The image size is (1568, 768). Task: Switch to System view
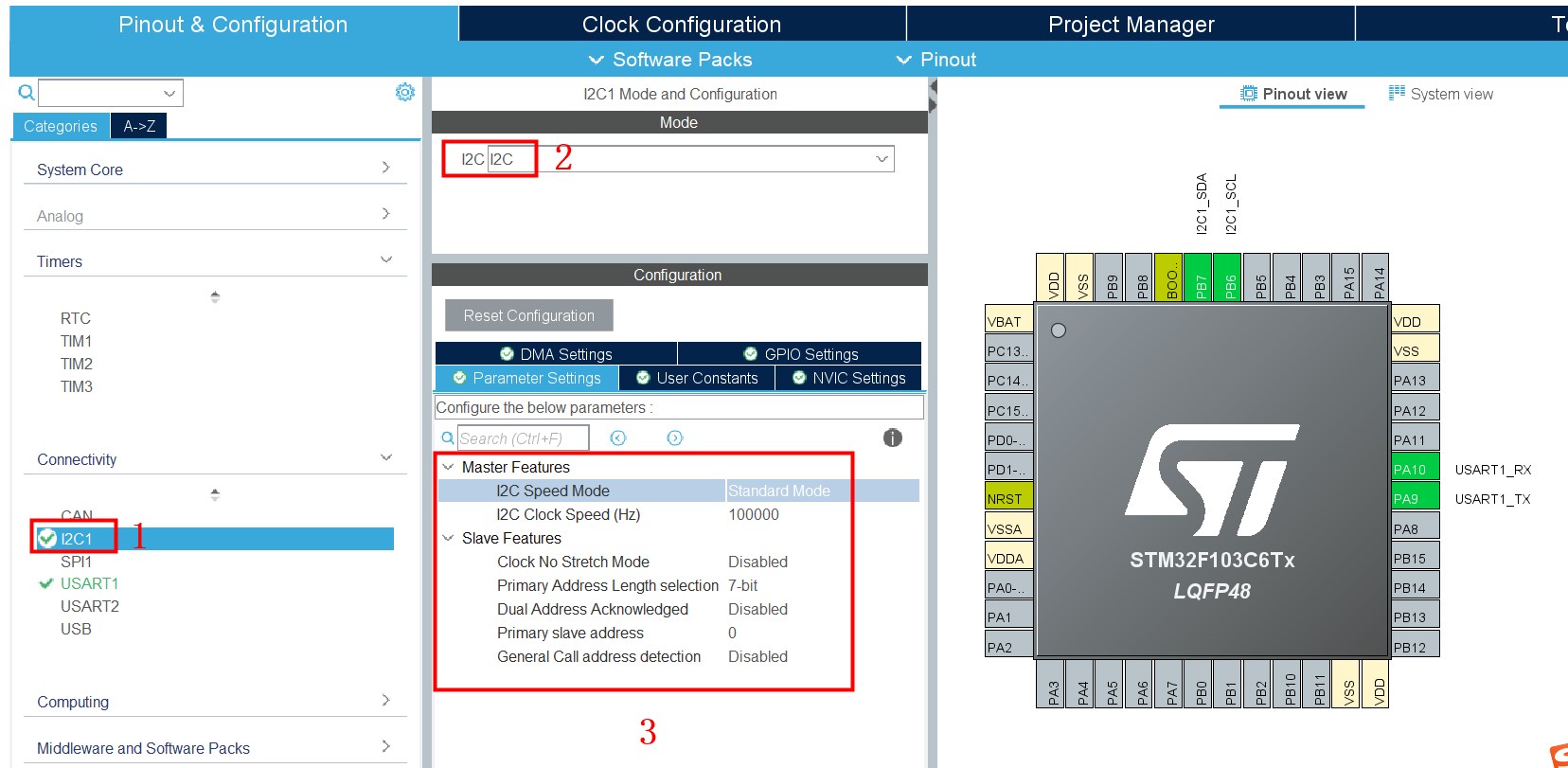[x=1441, y=94]
